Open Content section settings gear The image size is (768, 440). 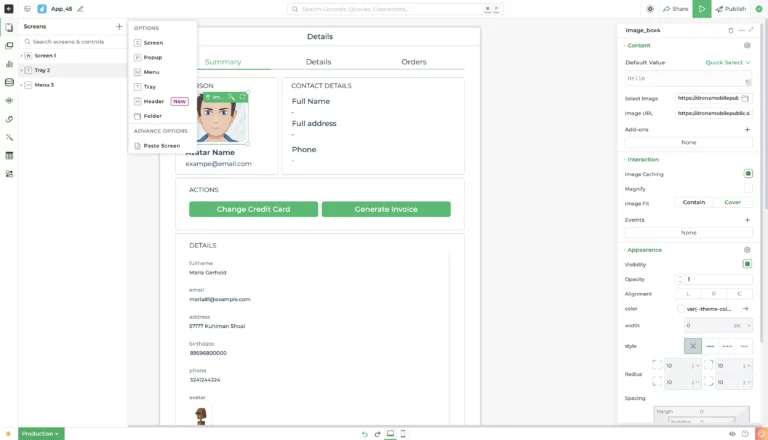click(x=747, y=45)
